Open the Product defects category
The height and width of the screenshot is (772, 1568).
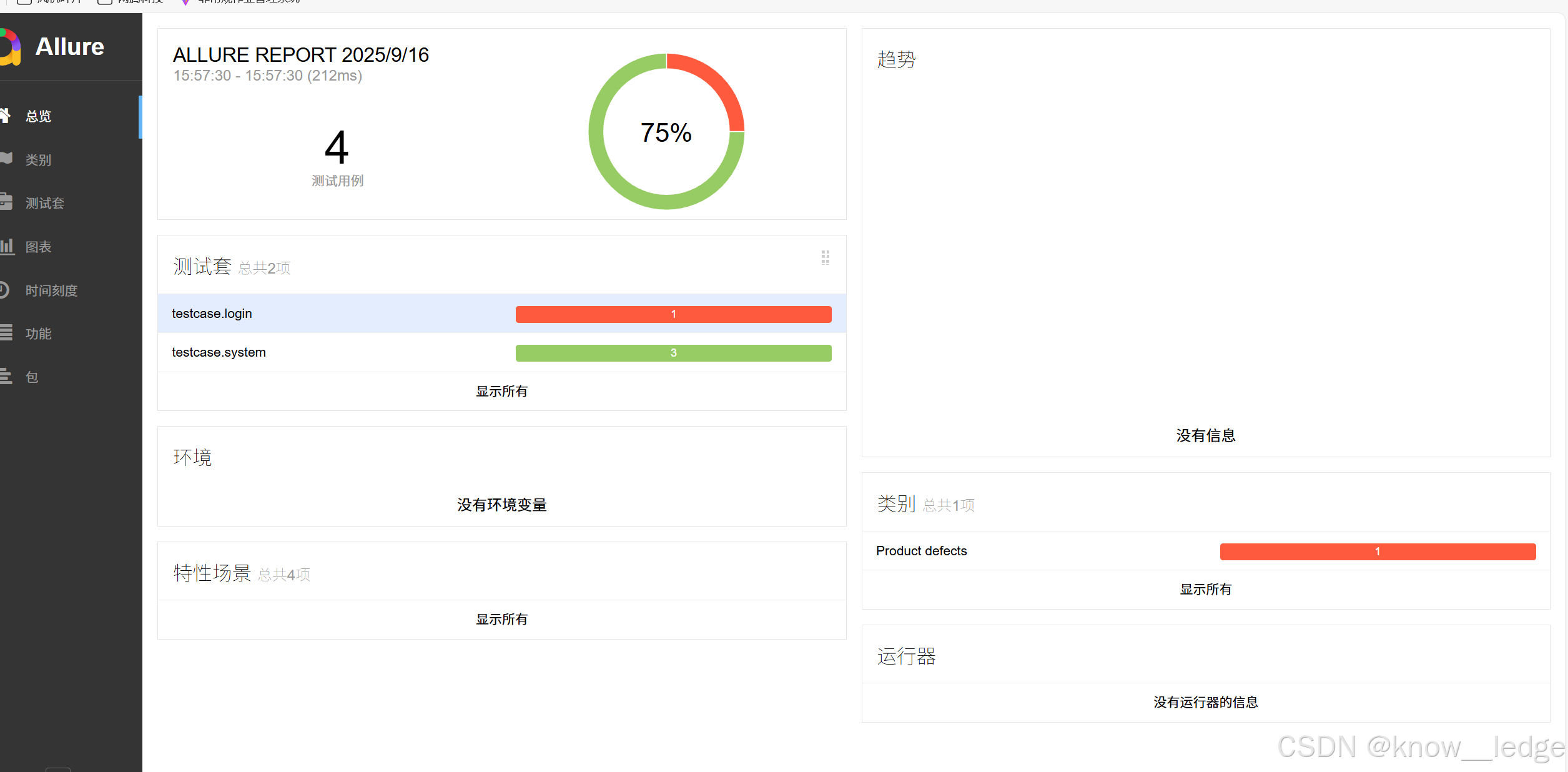[921, 550]
